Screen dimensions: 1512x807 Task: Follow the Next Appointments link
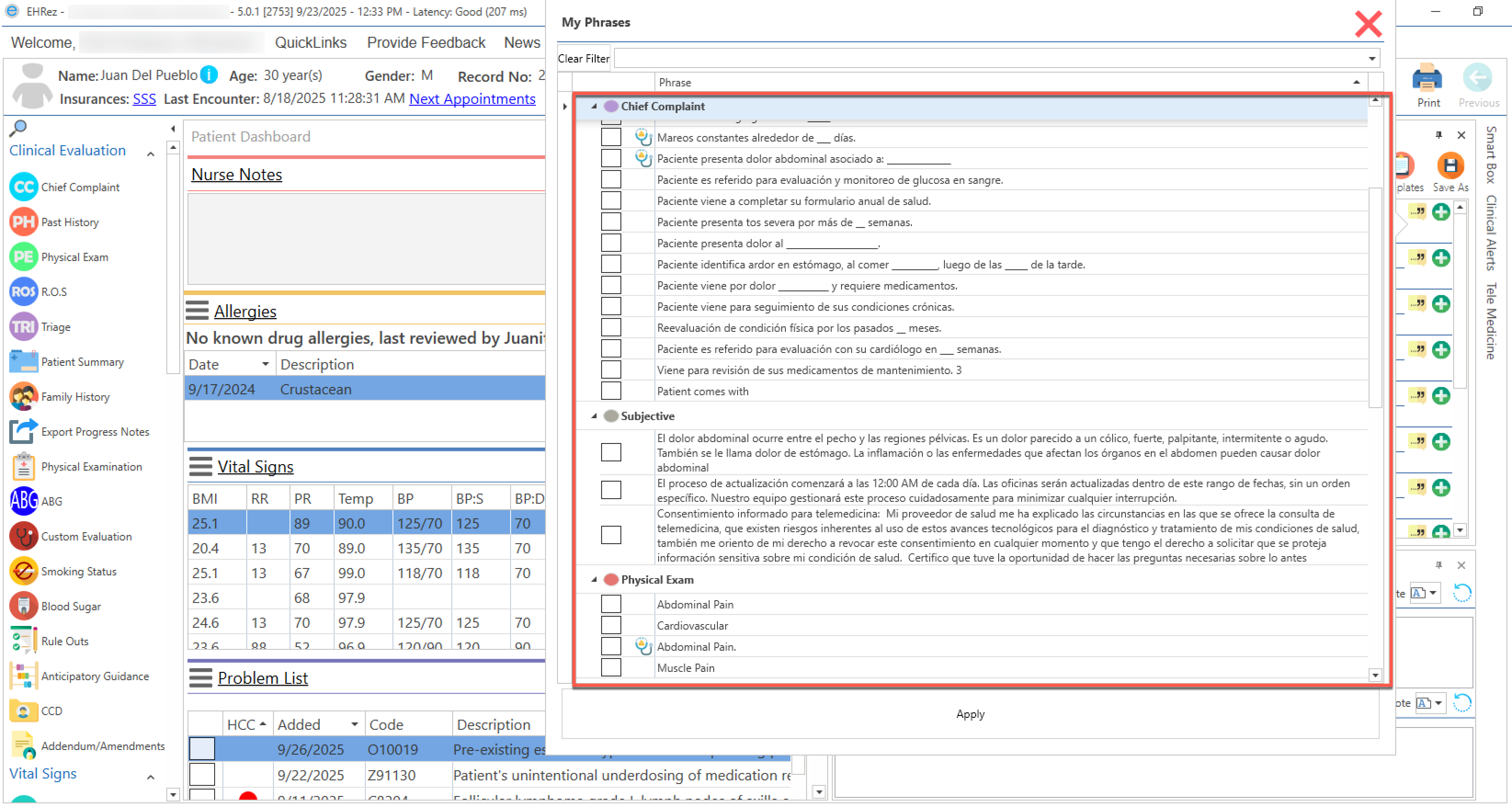[472, 99]
